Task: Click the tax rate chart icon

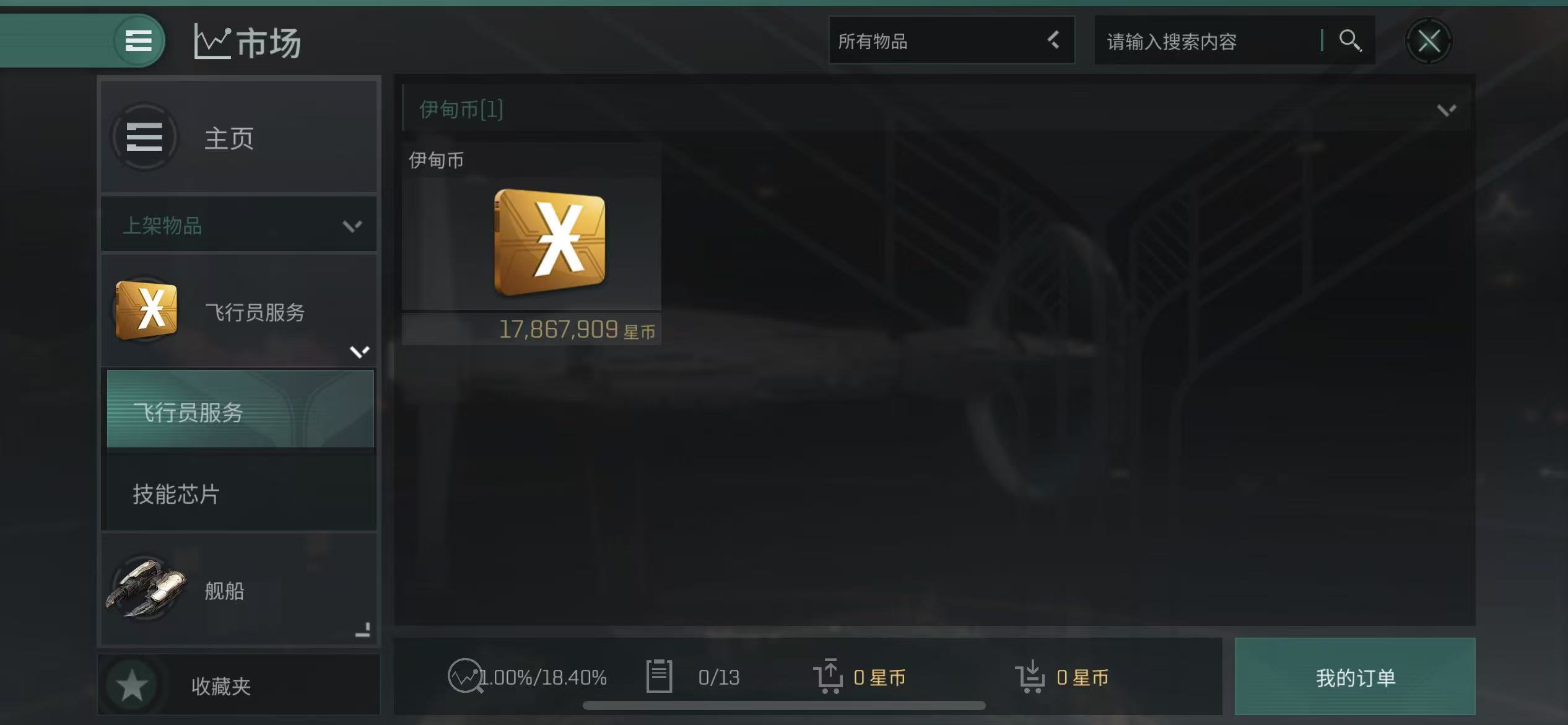Action: tap(464, 676)
